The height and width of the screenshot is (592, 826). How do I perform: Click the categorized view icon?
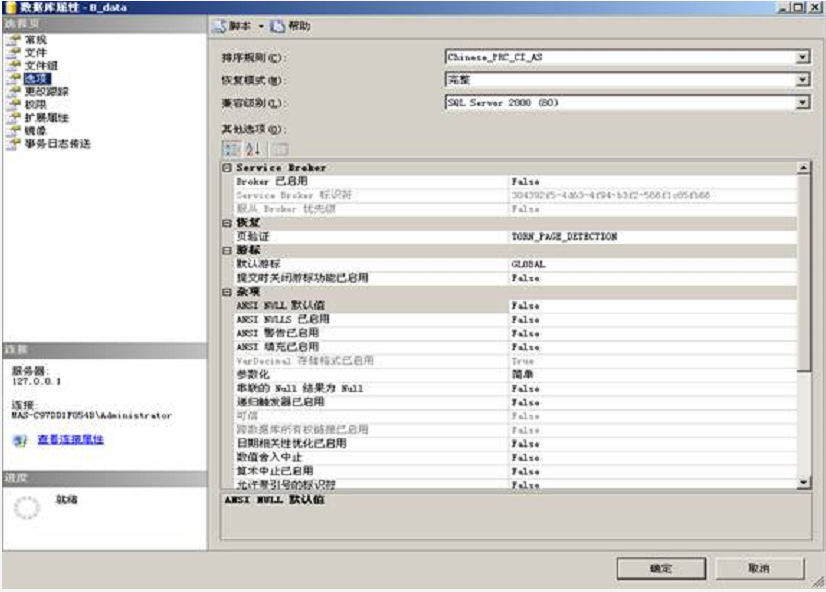pos(231,149)
